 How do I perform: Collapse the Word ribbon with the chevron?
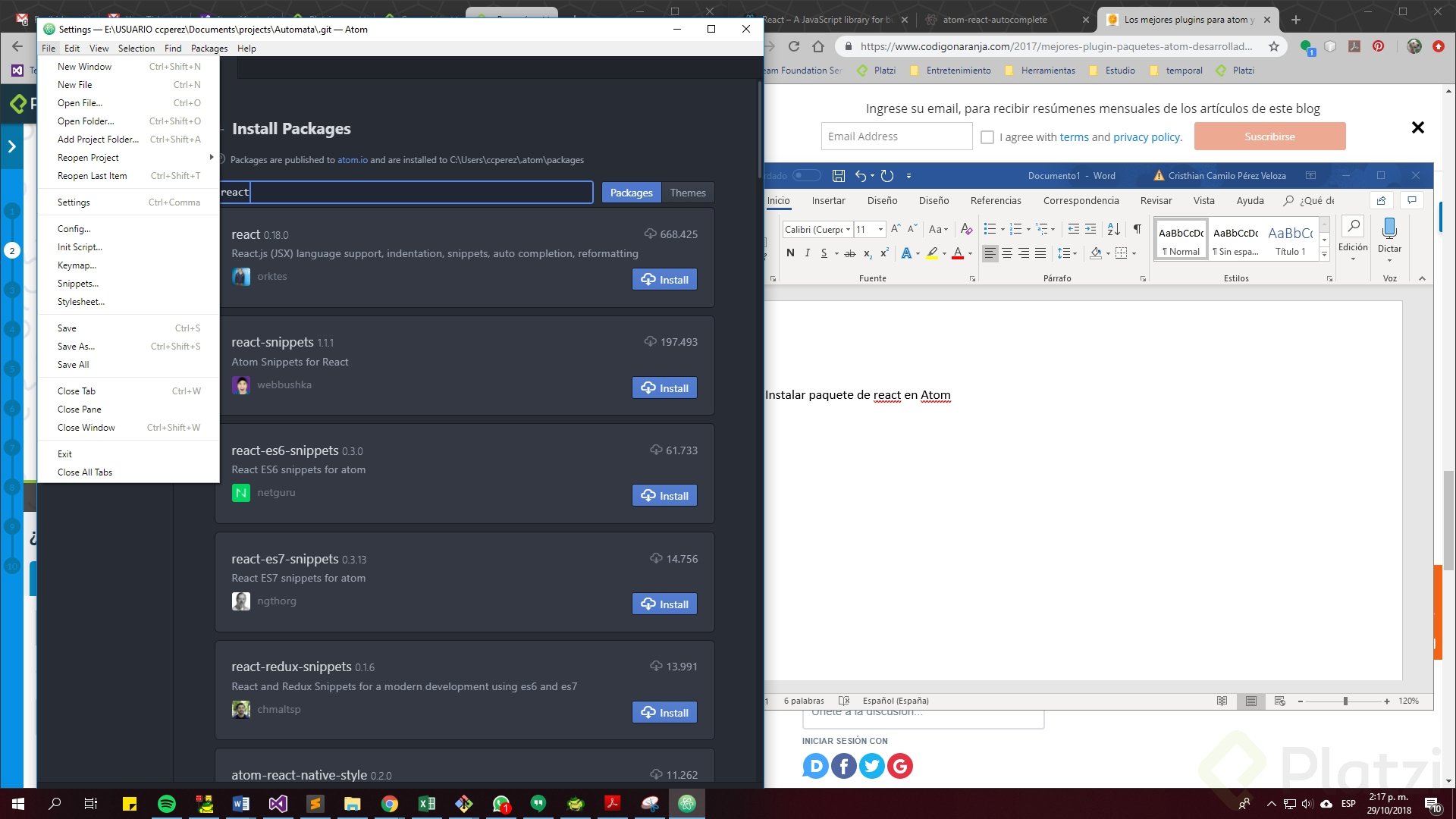(x=1422, y=278)
